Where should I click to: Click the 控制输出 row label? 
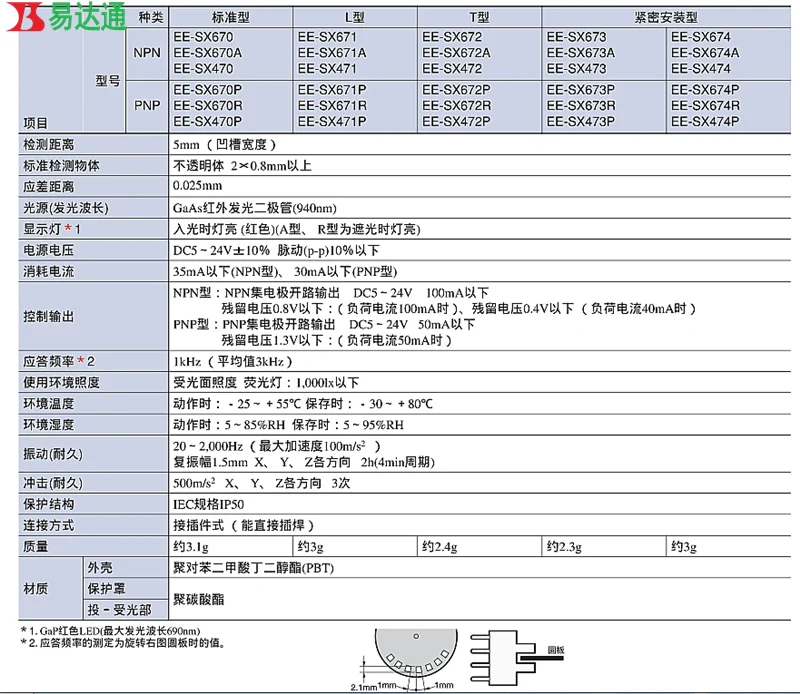coord(48,316)
